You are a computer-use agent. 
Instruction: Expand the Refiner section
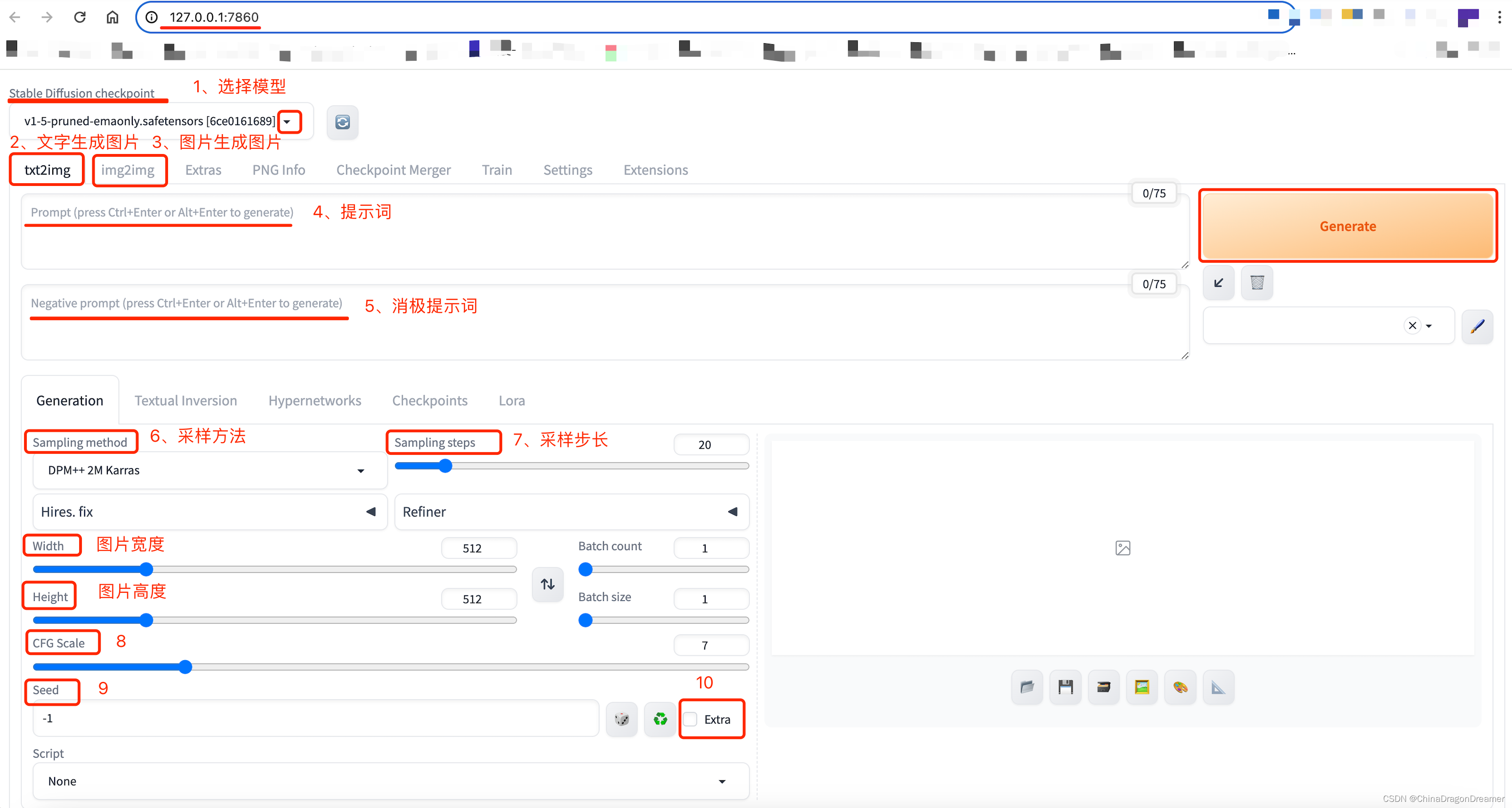click(571, 512)
